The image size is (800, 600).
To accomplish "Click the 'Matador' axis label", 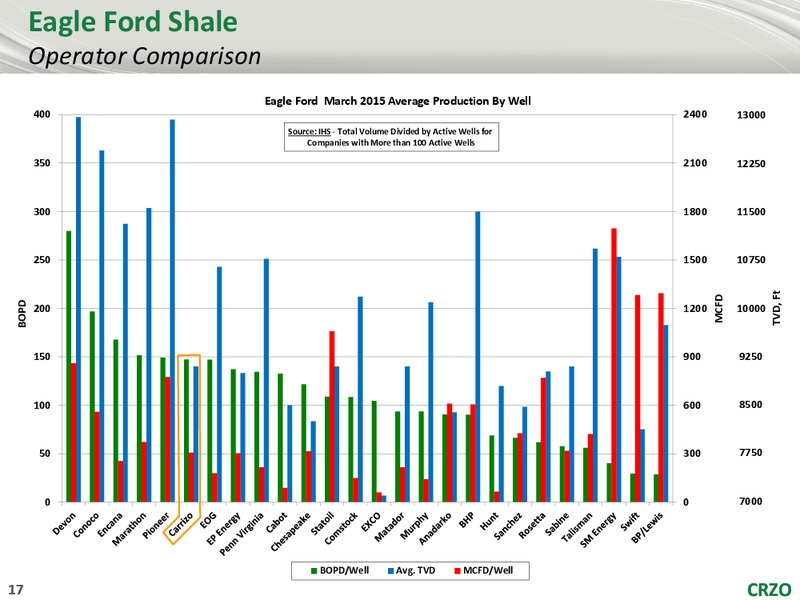I will click(389, 527).
